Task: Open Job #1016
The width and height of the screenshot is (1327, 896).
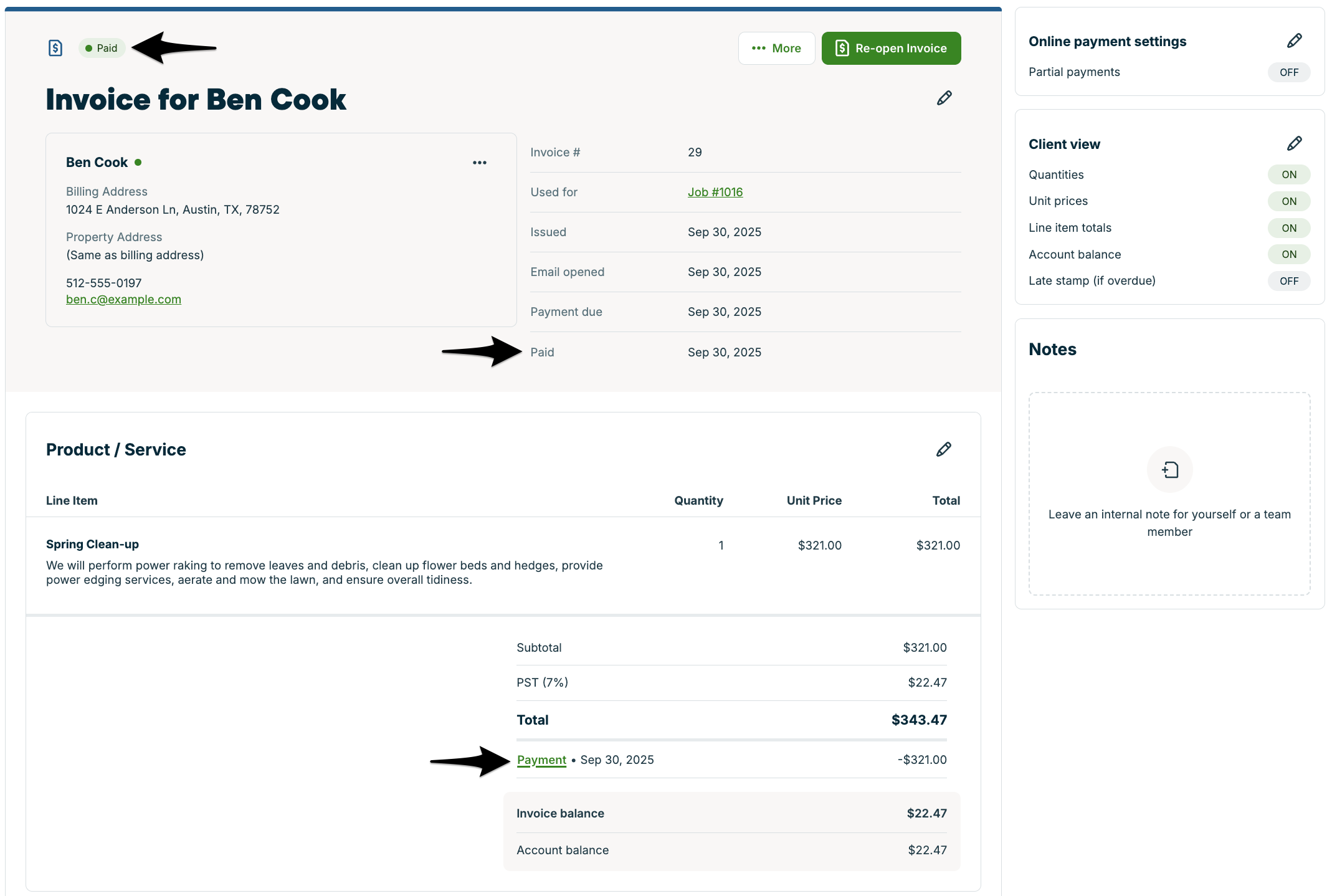Action: (x=715, y=192)
